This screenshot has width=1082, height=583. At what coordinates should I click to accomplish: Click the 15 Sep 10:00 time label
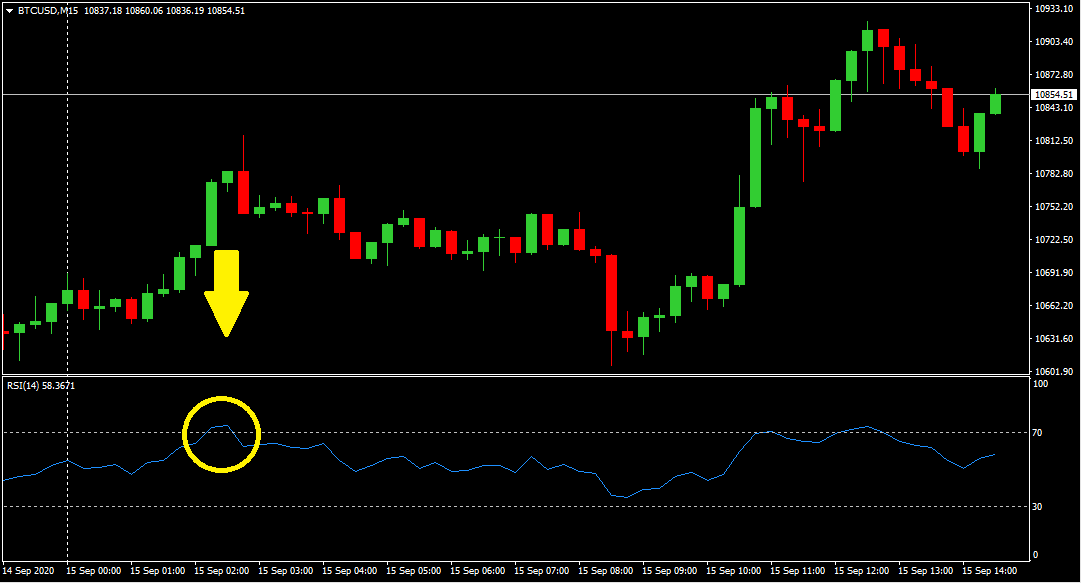click(x=734, y=571)
